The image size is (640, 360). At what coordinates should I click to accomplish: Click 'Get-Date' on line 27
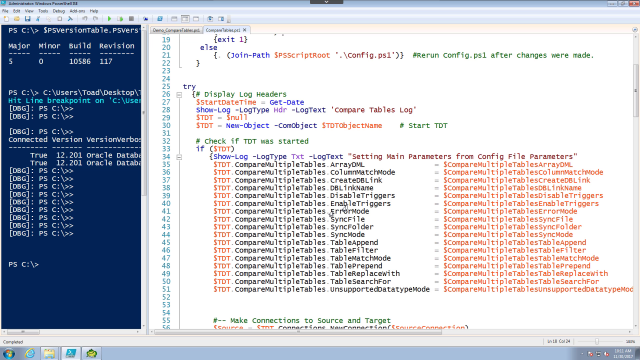(x=287, y=102)
